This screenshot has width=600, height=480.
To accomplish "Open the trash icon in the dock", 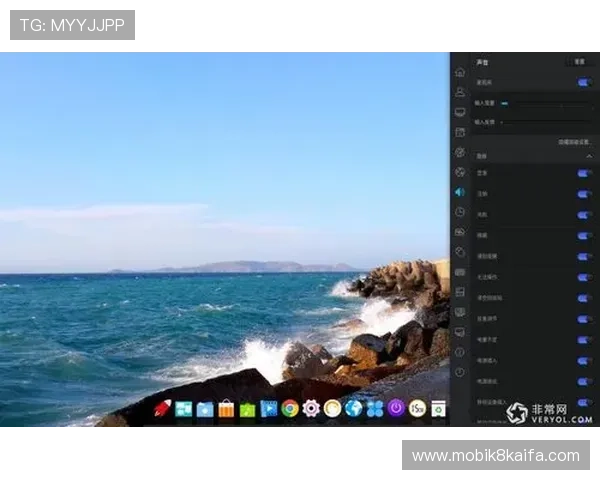I will [x=438, y=408].
